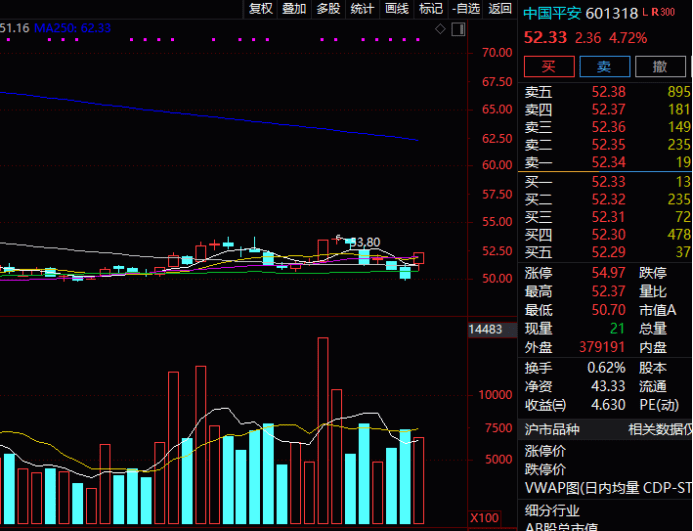This screenshot has height=531, width=693.
Task: Select current price 52.33 in header
Action: [545, 38]
